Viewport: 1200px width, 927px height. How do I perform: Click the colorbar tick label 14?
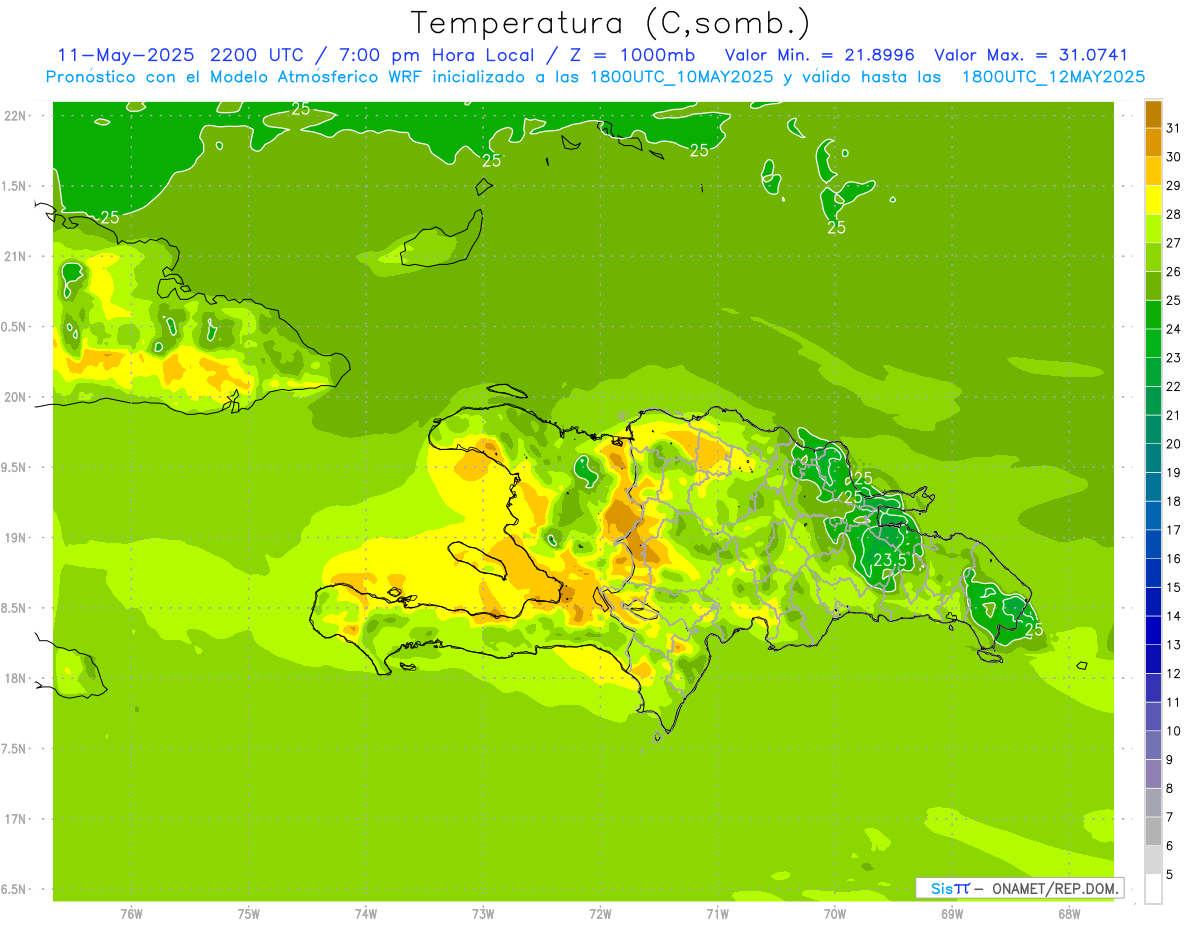click(1173, 616)
